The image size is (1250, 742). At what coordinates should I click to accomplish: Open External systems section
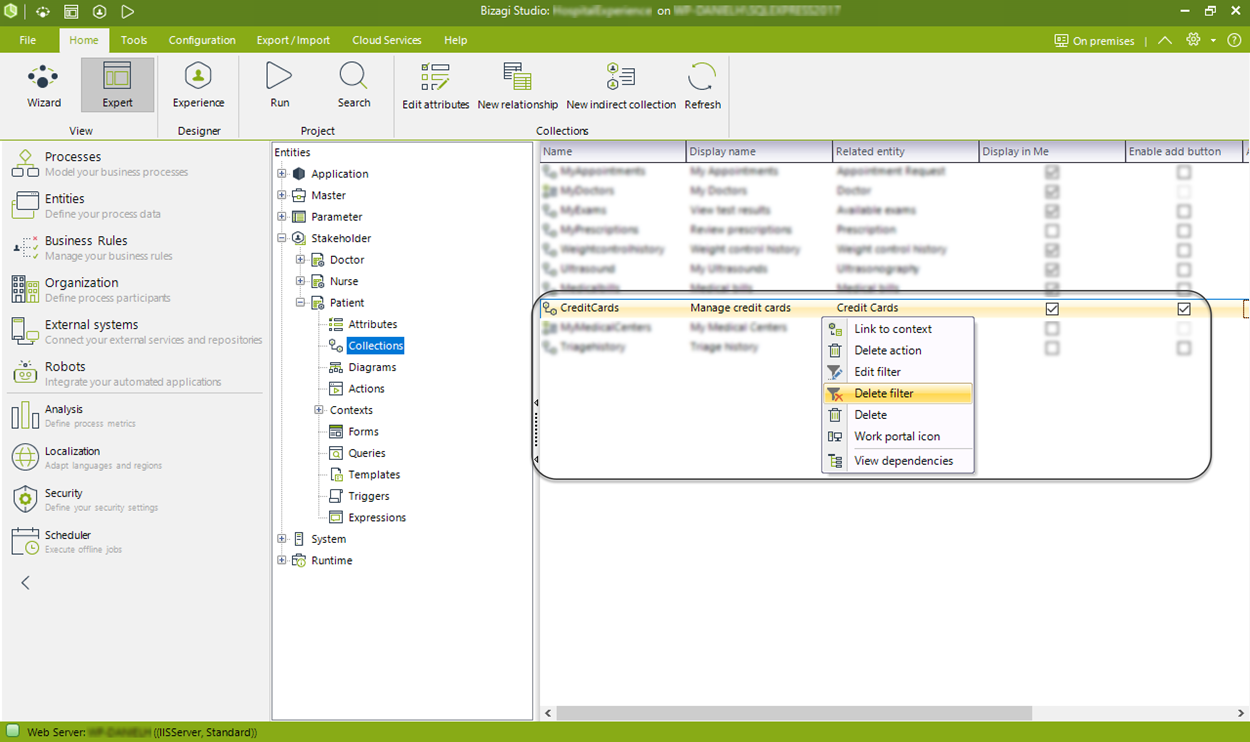(136, 331)
